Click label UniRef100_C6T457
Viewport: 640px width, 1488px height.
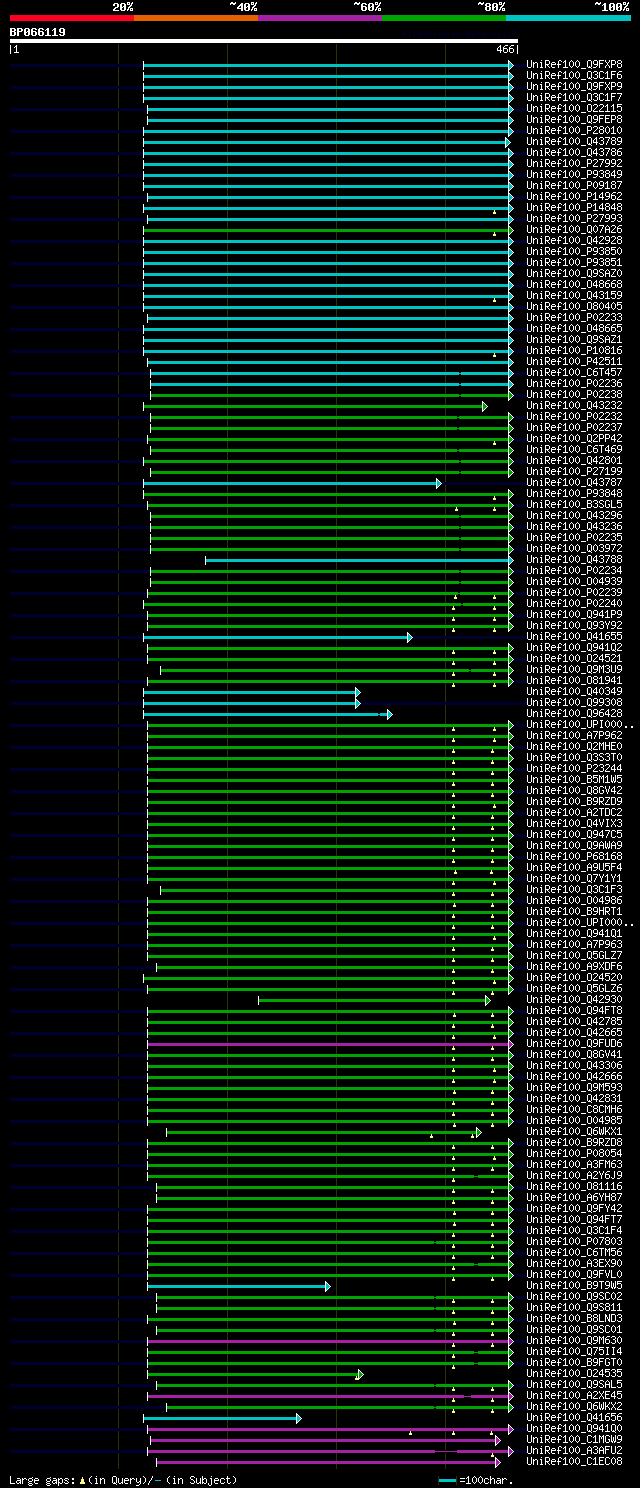pos(574,373)
